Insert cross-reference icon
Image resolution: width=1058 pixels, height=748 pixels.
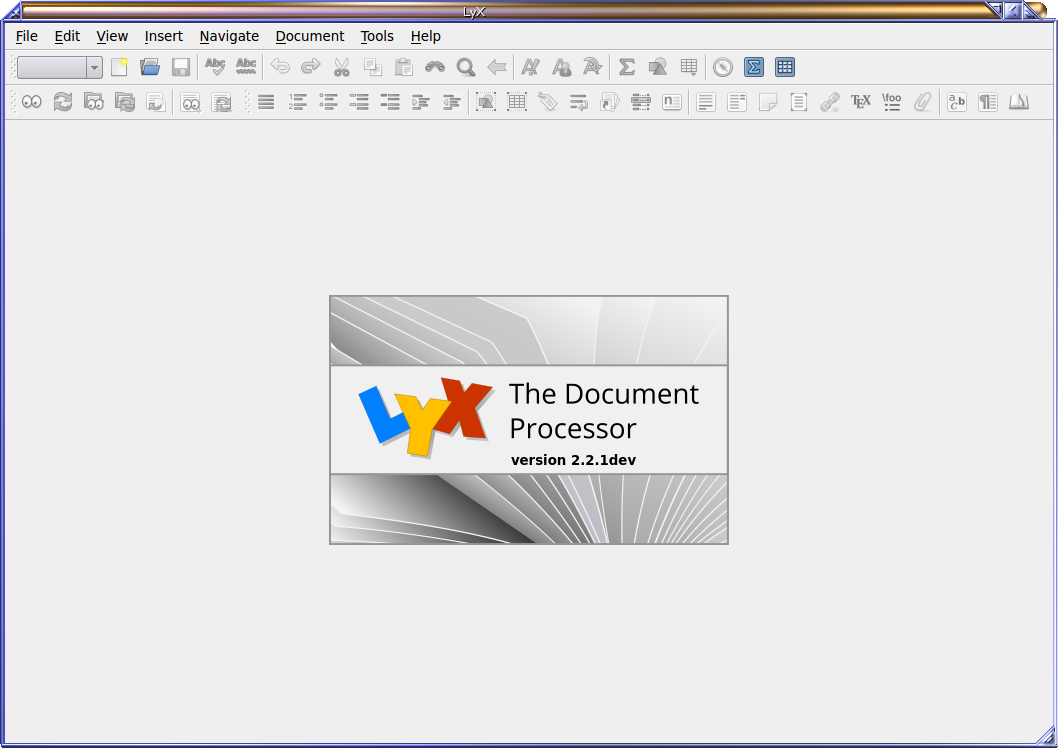coord(579,102)
